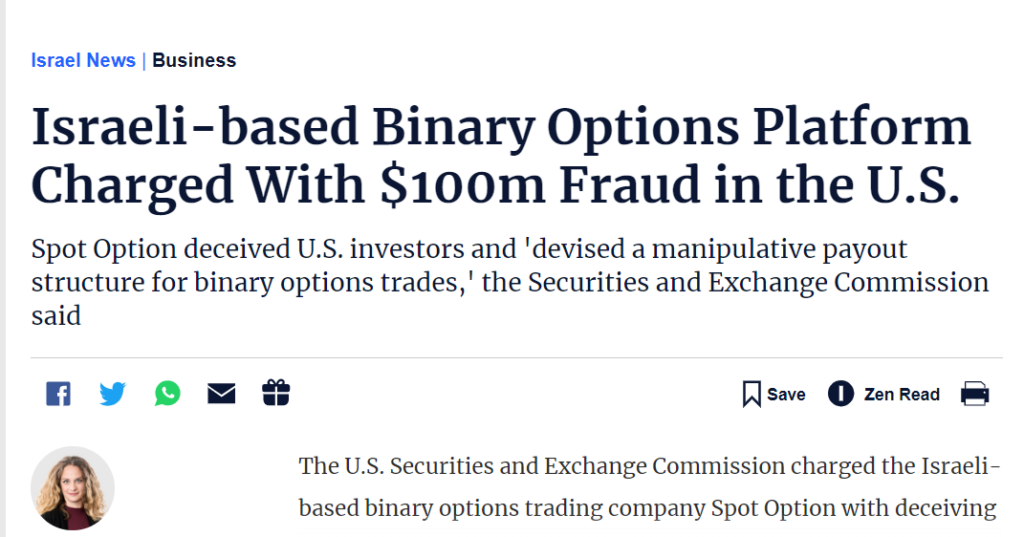Image resolution: width=1024 pixels, height=537 pixels.
Task: Email article using envelope icon
Action: click(x=221, y=393)
